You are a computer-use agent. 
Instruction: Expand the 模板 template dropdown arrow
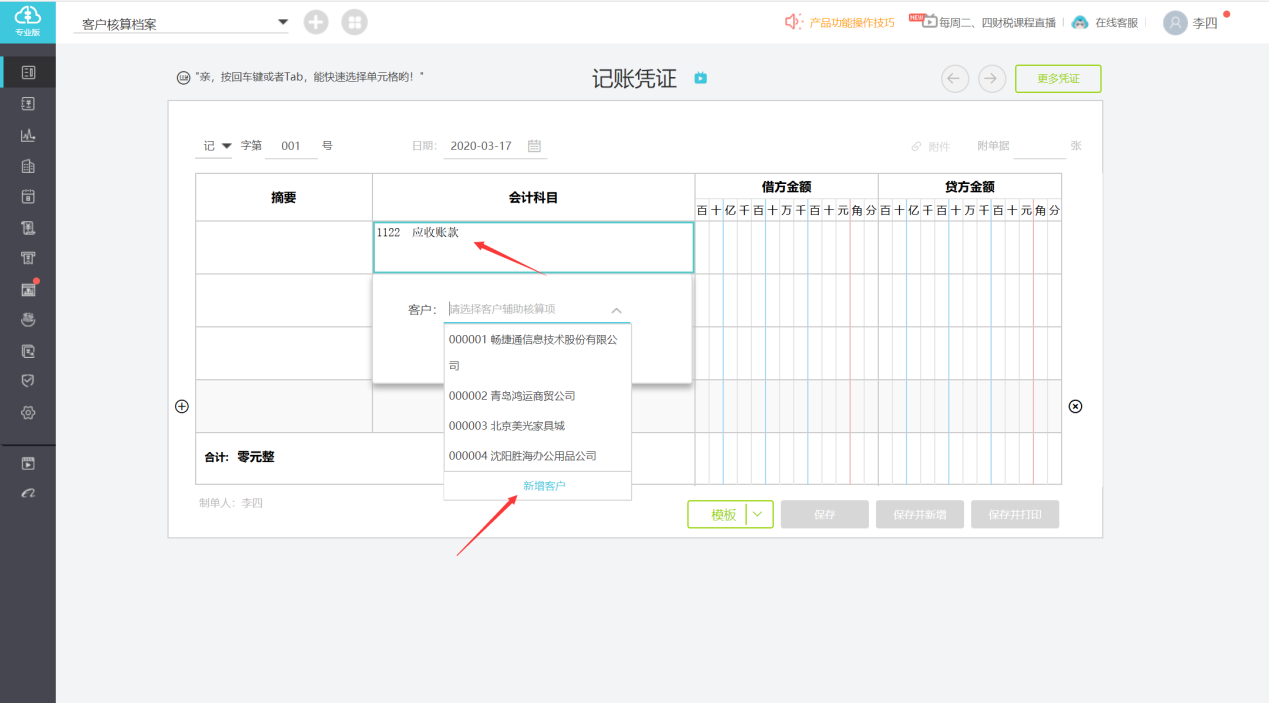(758, 515)
